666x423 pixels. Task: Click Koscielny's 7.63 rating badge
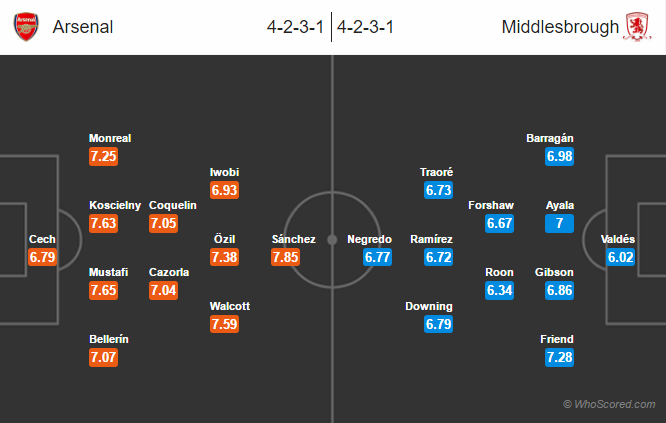click(x=104, y=223)
